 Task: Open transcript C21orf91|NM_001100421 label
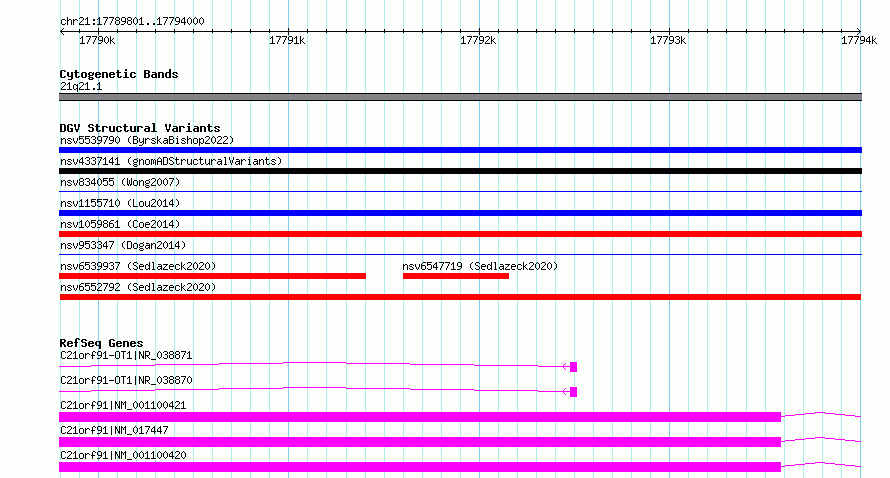coord(123,405)
